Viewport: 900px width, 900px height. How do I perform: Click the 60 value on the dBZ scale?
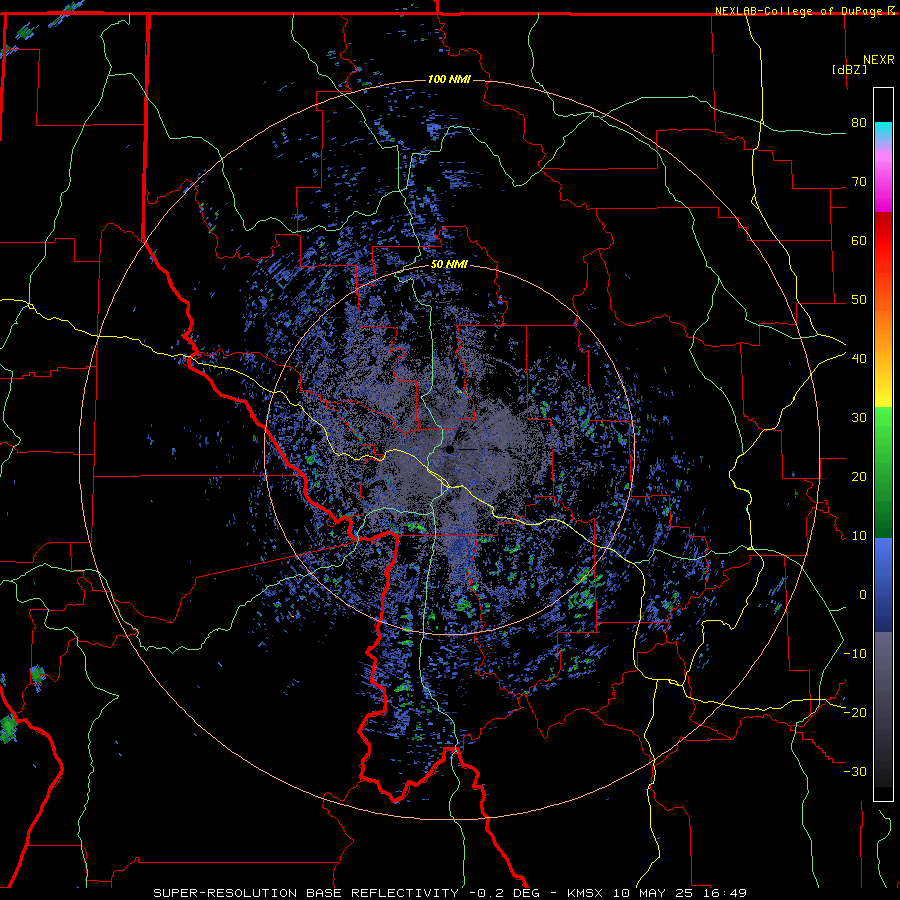859,240
